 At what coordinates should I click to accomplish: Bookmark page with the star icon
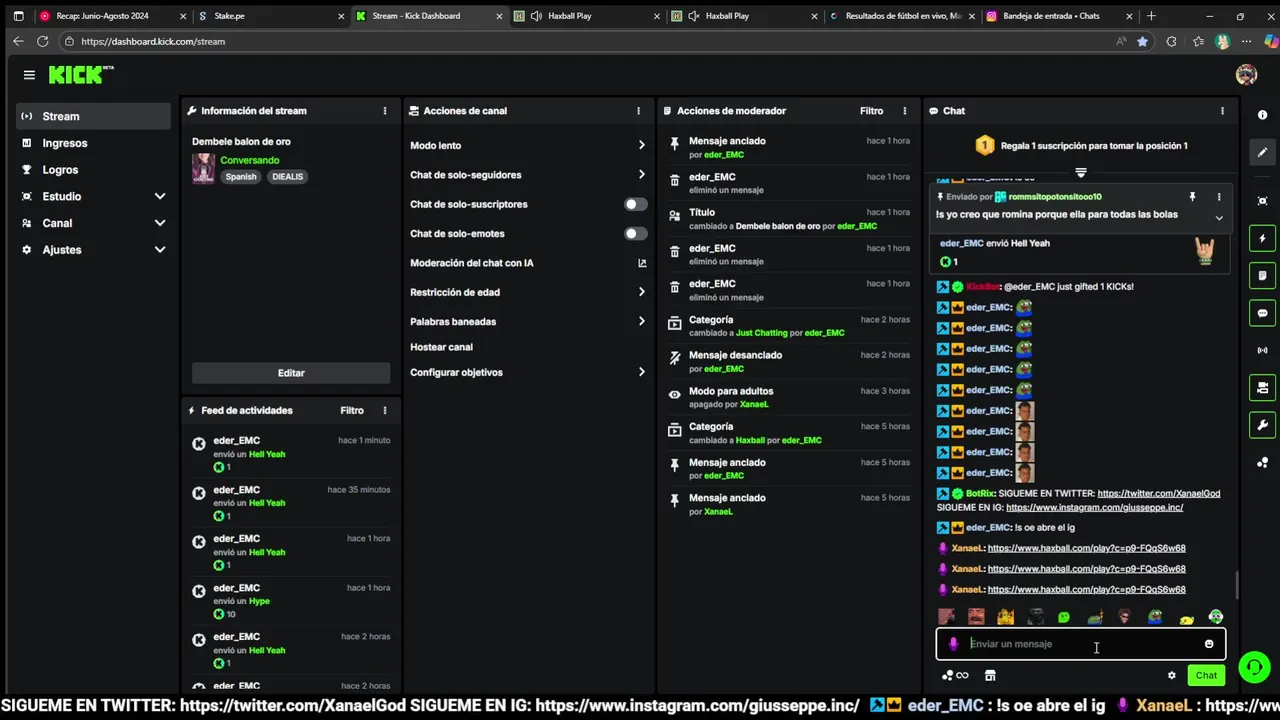tap(1142, 41)
